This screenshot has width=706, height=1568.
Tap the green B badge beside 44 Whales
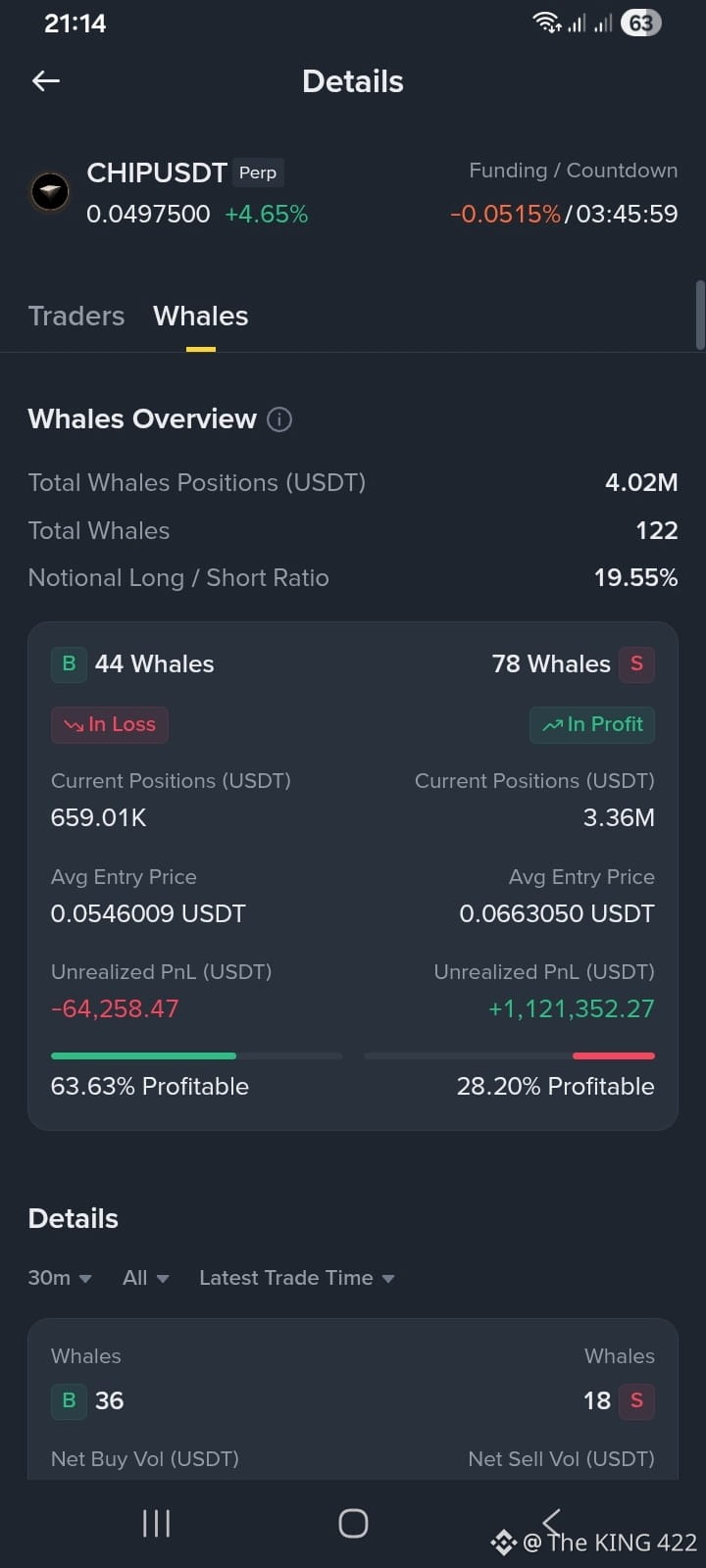[x=69, y=663]
